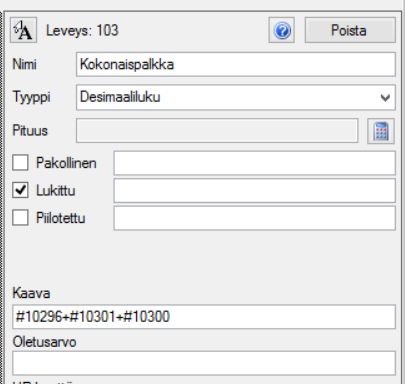This screenshot has width=405, height=384.
Task: Uncheck the Lukittu checkbox
Action: [x=20, y=190]
